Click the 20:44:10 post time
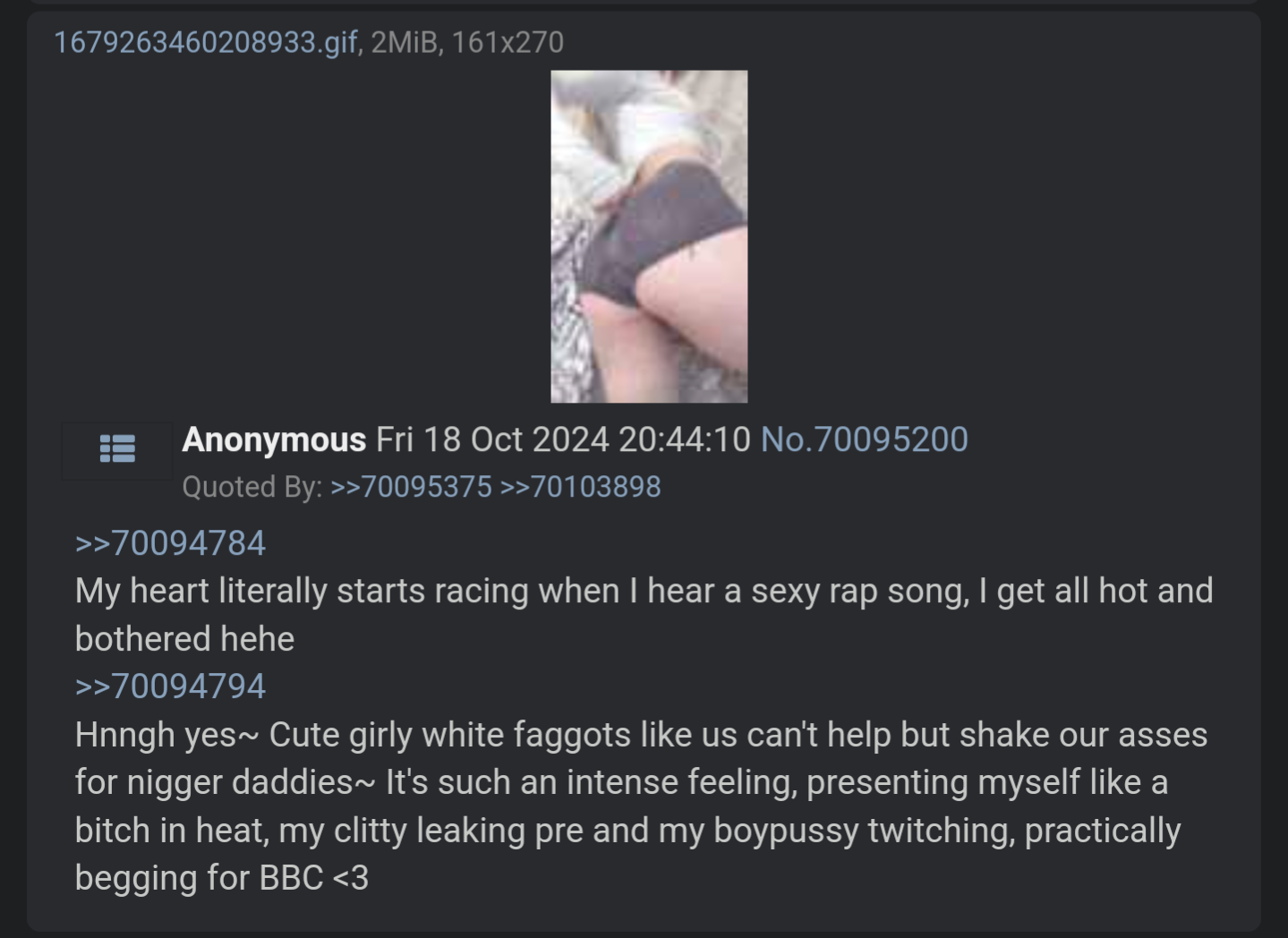This screenshot has height=938, width=1288. click(x=684, y=439)
